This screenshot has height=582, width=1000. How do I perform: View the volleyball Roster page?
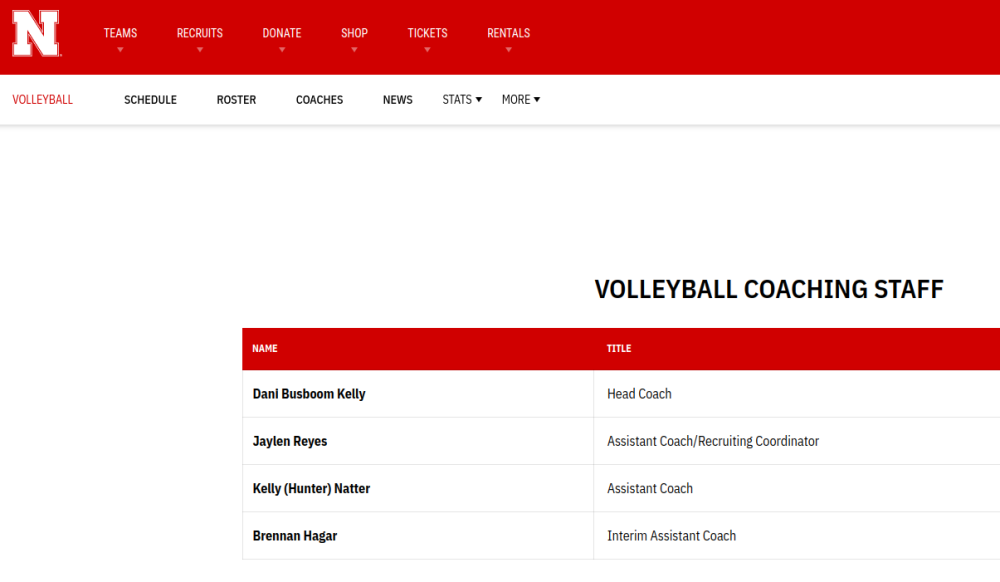(x=236, y=100)
